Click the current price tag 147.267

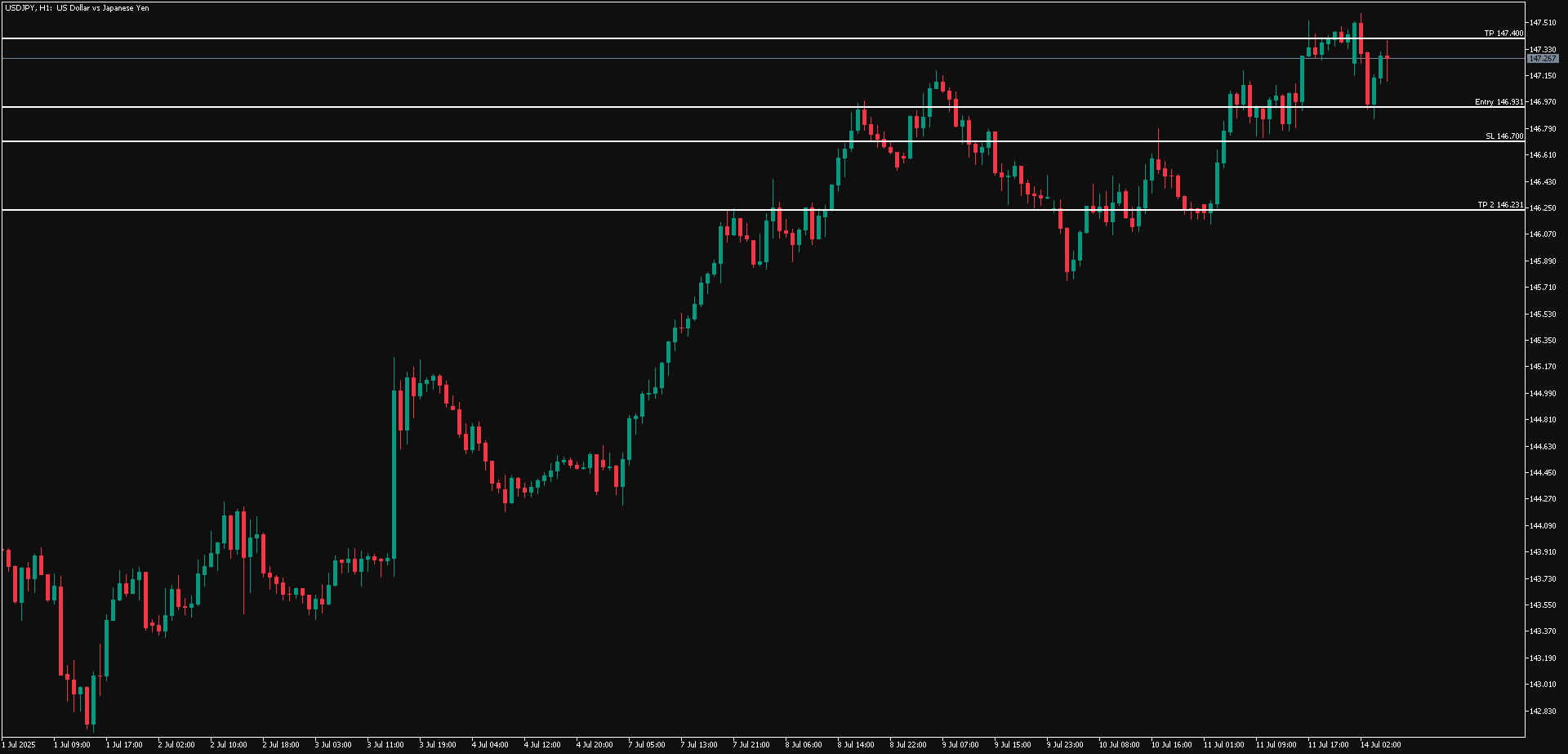1542,59
